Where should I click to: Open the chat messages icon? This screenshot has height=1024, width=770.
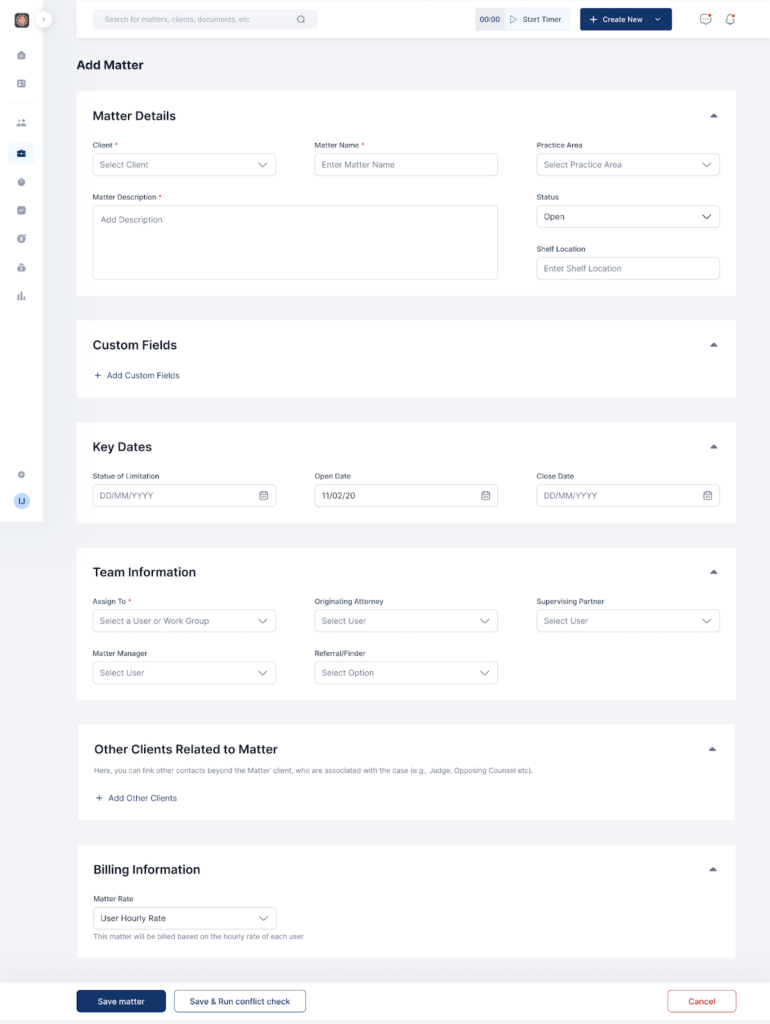click(705, 19)
